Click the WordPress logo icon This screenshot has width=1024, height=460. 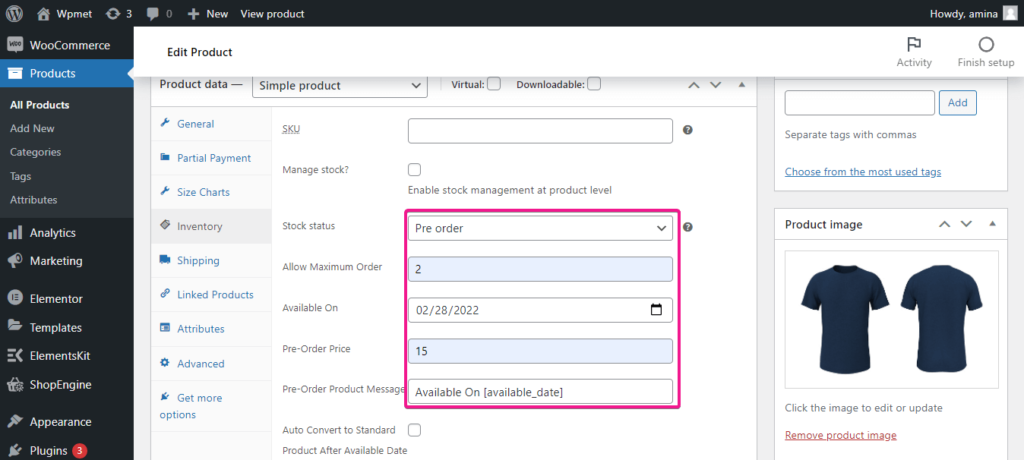pyautogui.click(x=13, y=14)
